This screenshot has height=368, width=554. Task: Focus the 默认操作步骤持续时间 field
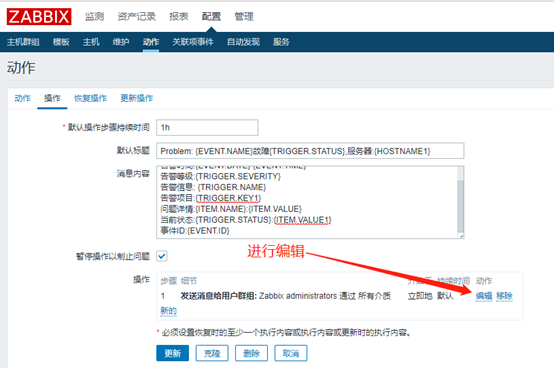pos(207,127)
